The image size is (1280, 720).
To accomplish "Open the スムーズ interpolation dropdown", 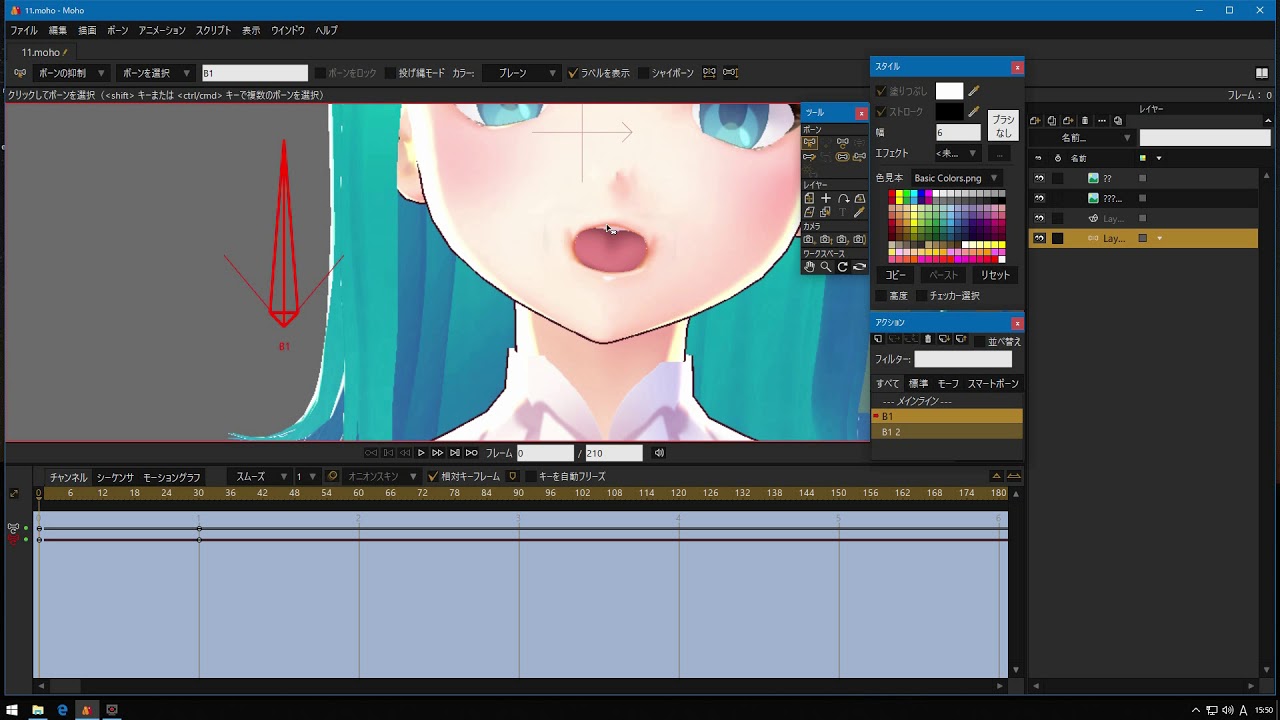I will (x=258, y=477).
